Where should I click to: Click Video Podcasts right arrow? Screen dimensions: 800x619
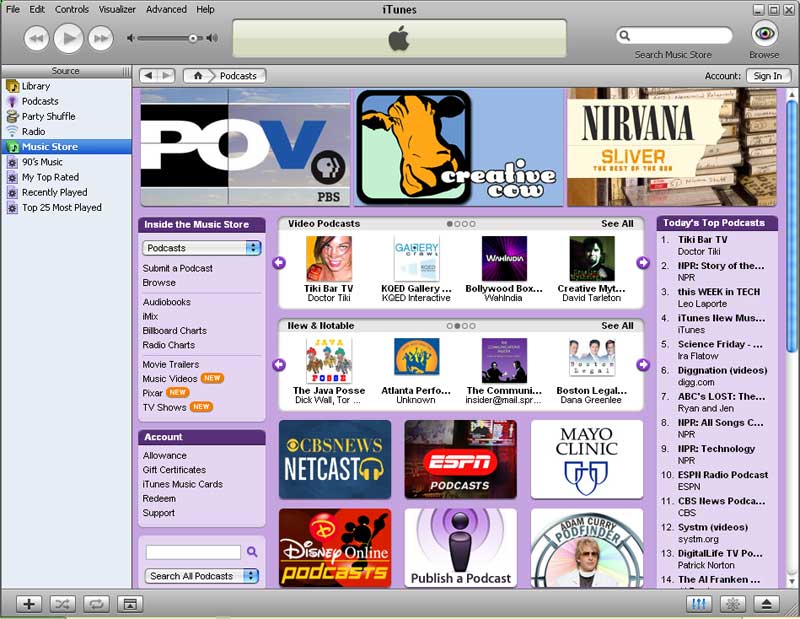click(643, 262)
